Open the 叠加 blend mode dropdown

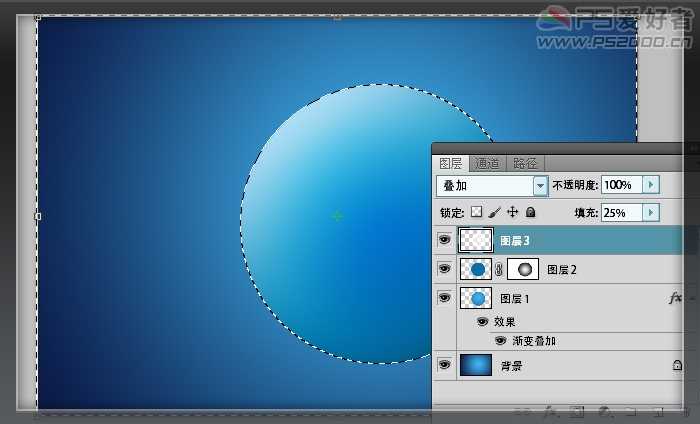point(541,186)
